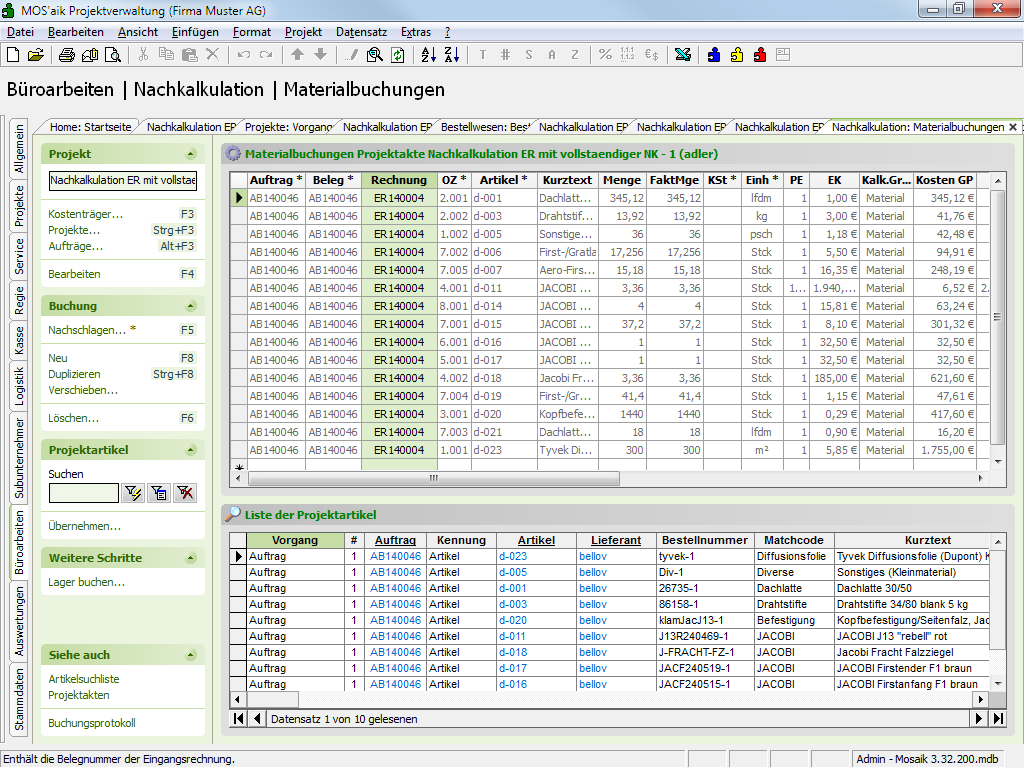Click the Print icon in the toolbar
The height and width of the screenshot is (768, 1024).
point(67,55)
